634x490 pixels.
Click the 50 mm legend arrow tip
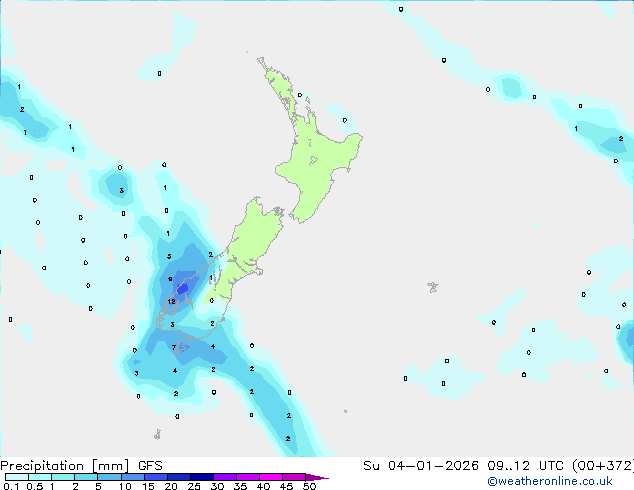click(317, 477)
